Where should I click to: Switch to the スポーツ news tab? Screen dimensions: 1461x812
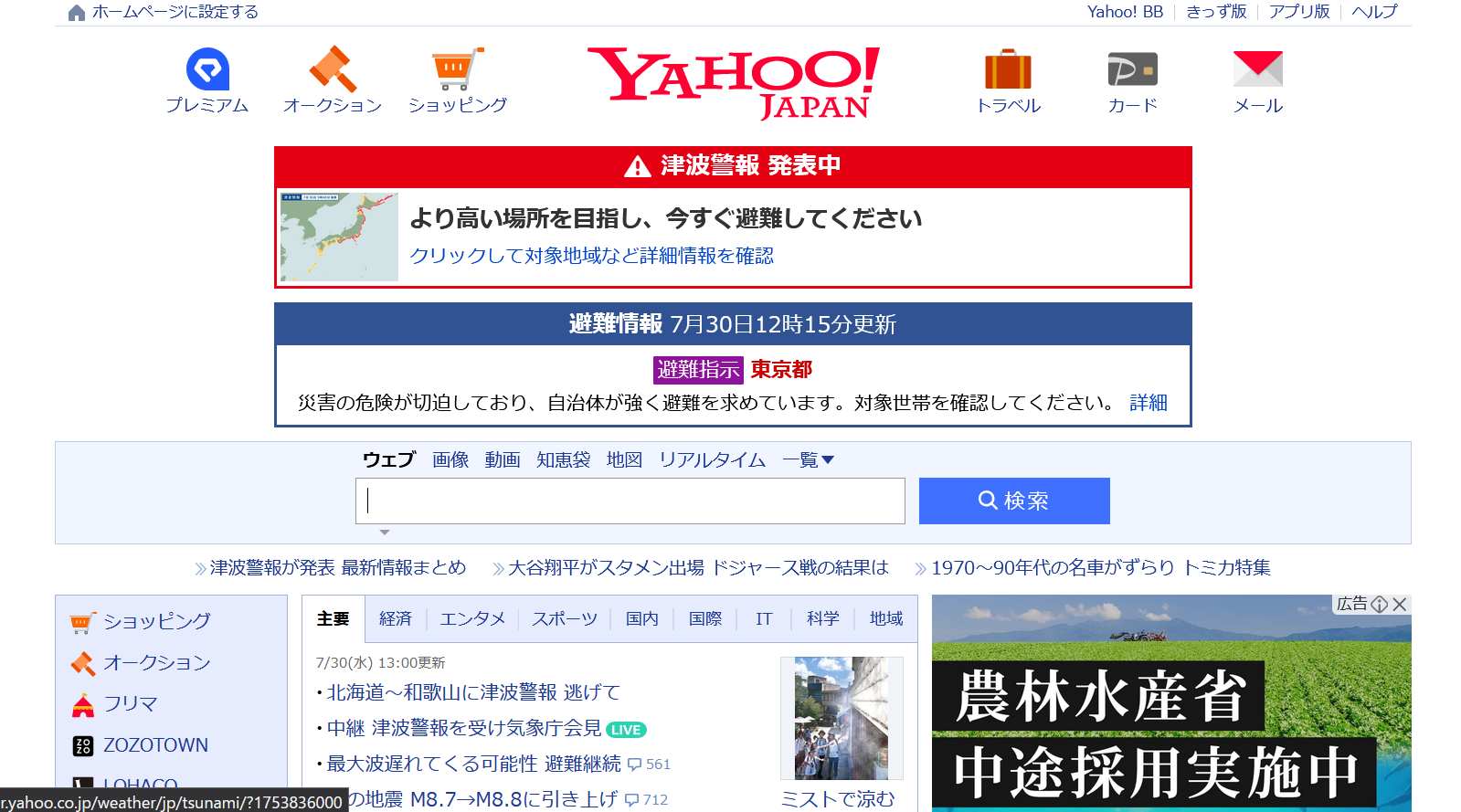(x=565, y=618)
